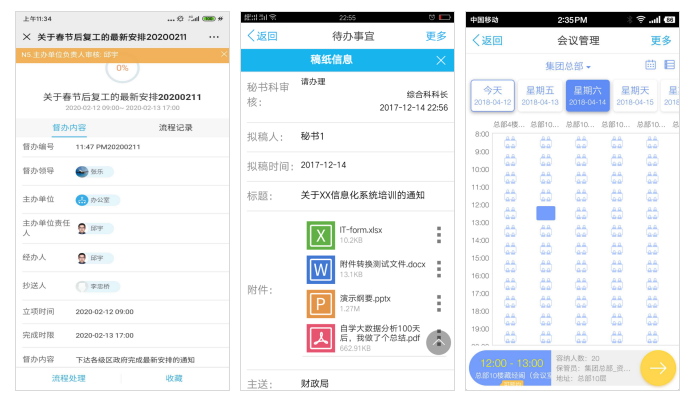The image size is (686, 398).
Task: Tap the 0% progress circle
Action: [122, 69]
